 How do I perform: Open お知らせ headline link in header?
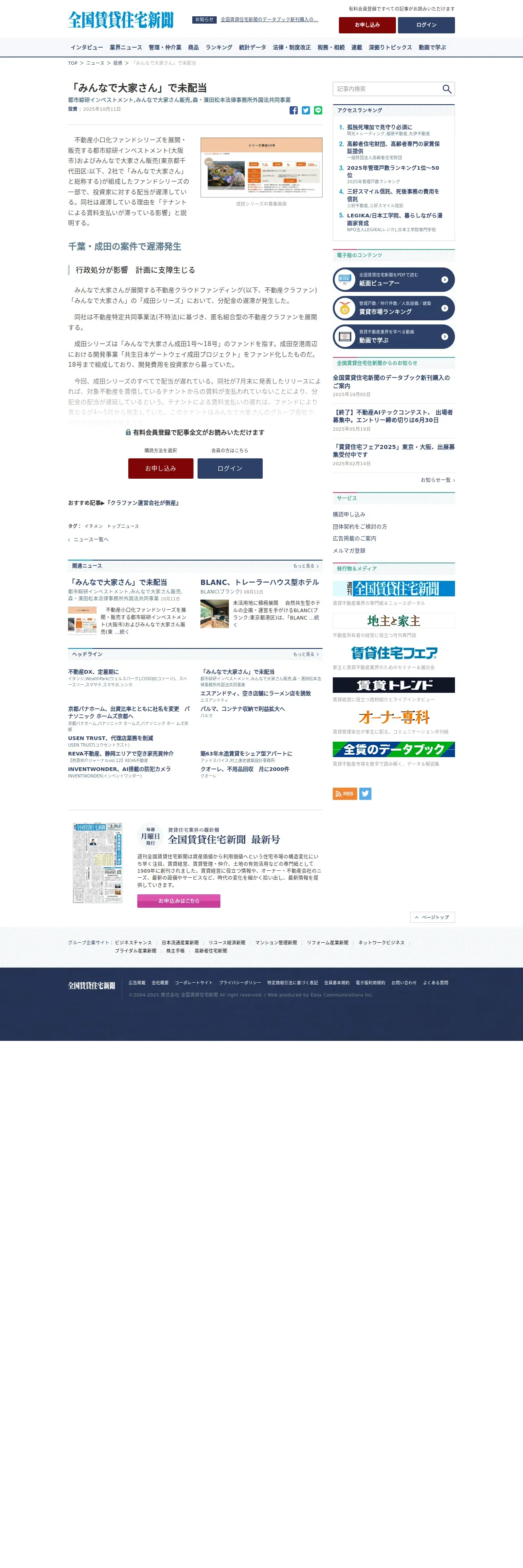[x=269, y=20]
